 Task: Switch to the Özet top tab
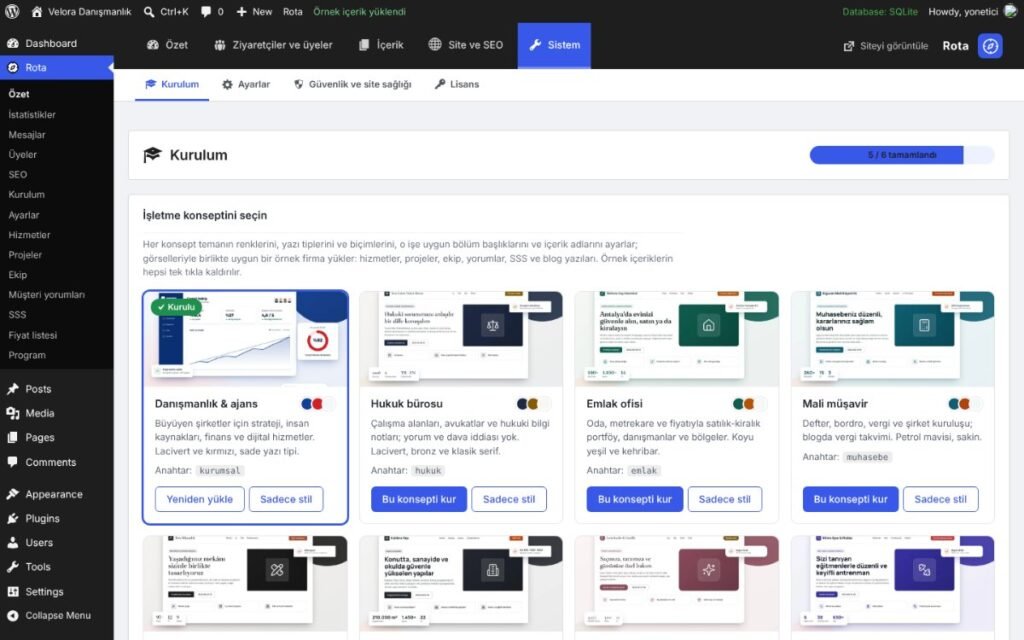(167, 45)
